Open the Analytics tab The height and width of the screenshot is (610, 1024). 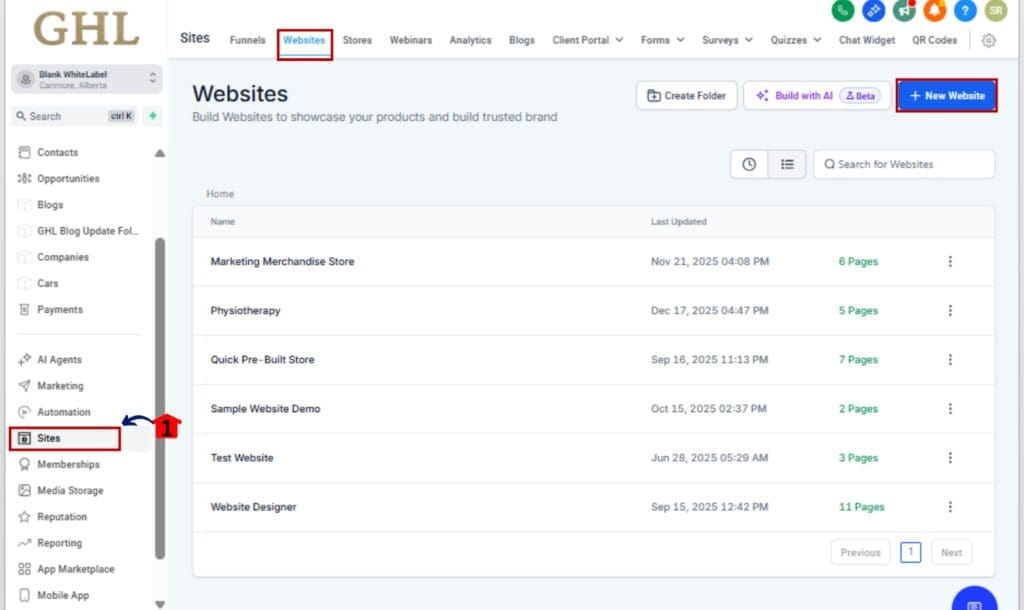pos(470,40)
